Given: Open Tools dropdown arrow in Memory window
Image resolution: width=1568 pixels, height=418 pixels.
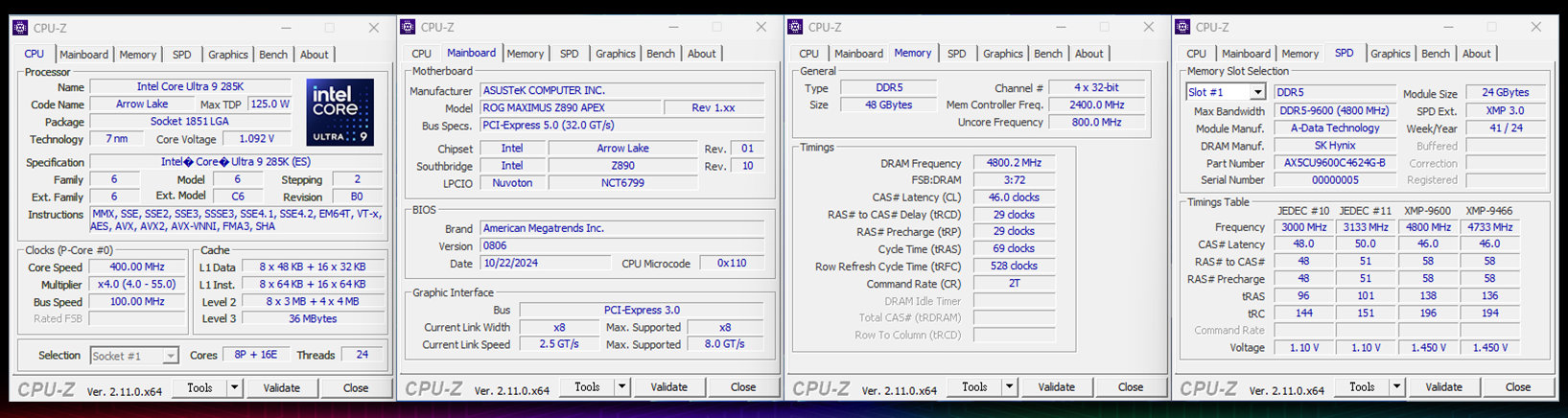Looking at the screenshot, I should click(x=1009, y=387).
